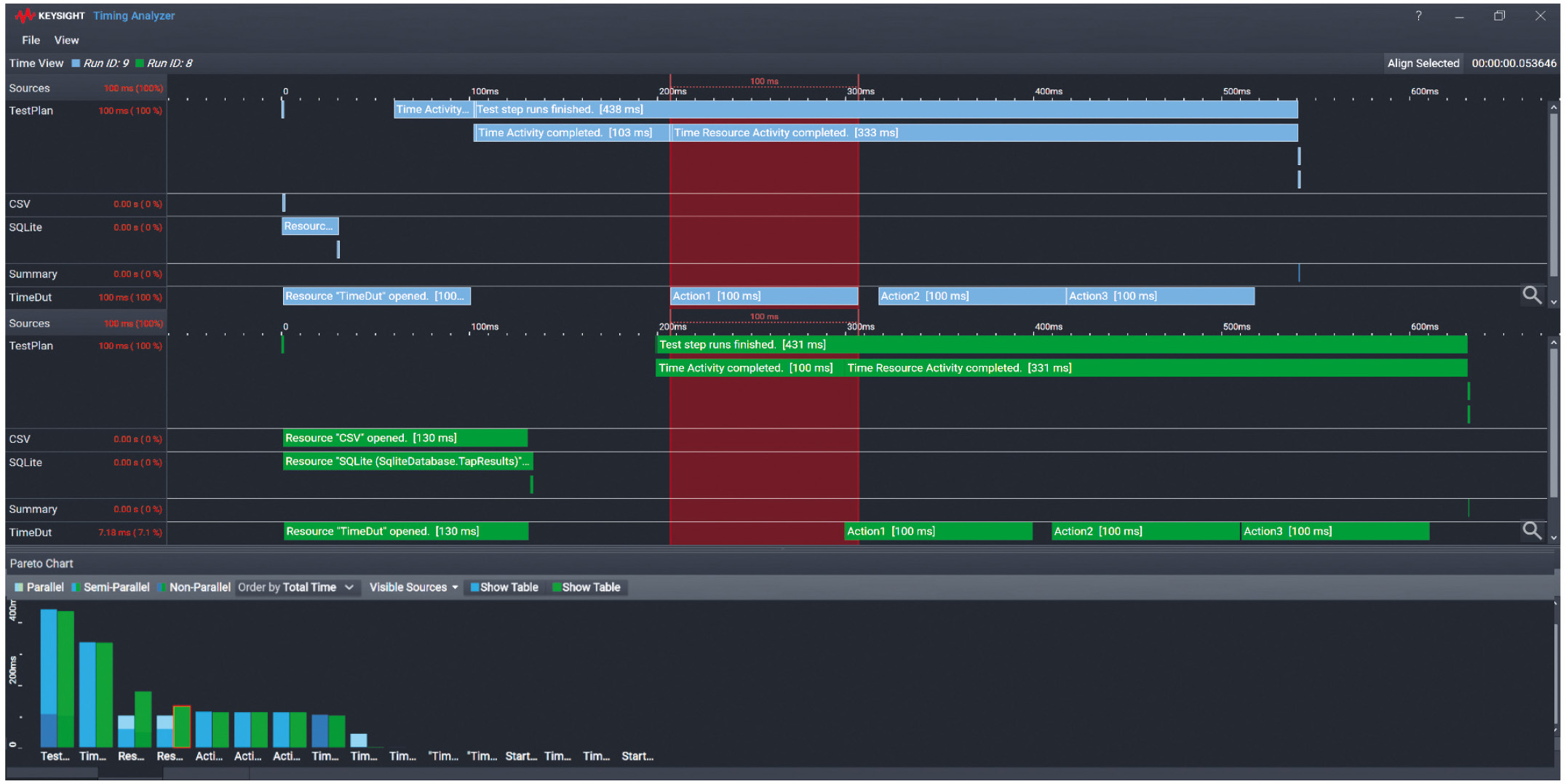Click the first Test... bar in Pareto chart

(49, 678)
